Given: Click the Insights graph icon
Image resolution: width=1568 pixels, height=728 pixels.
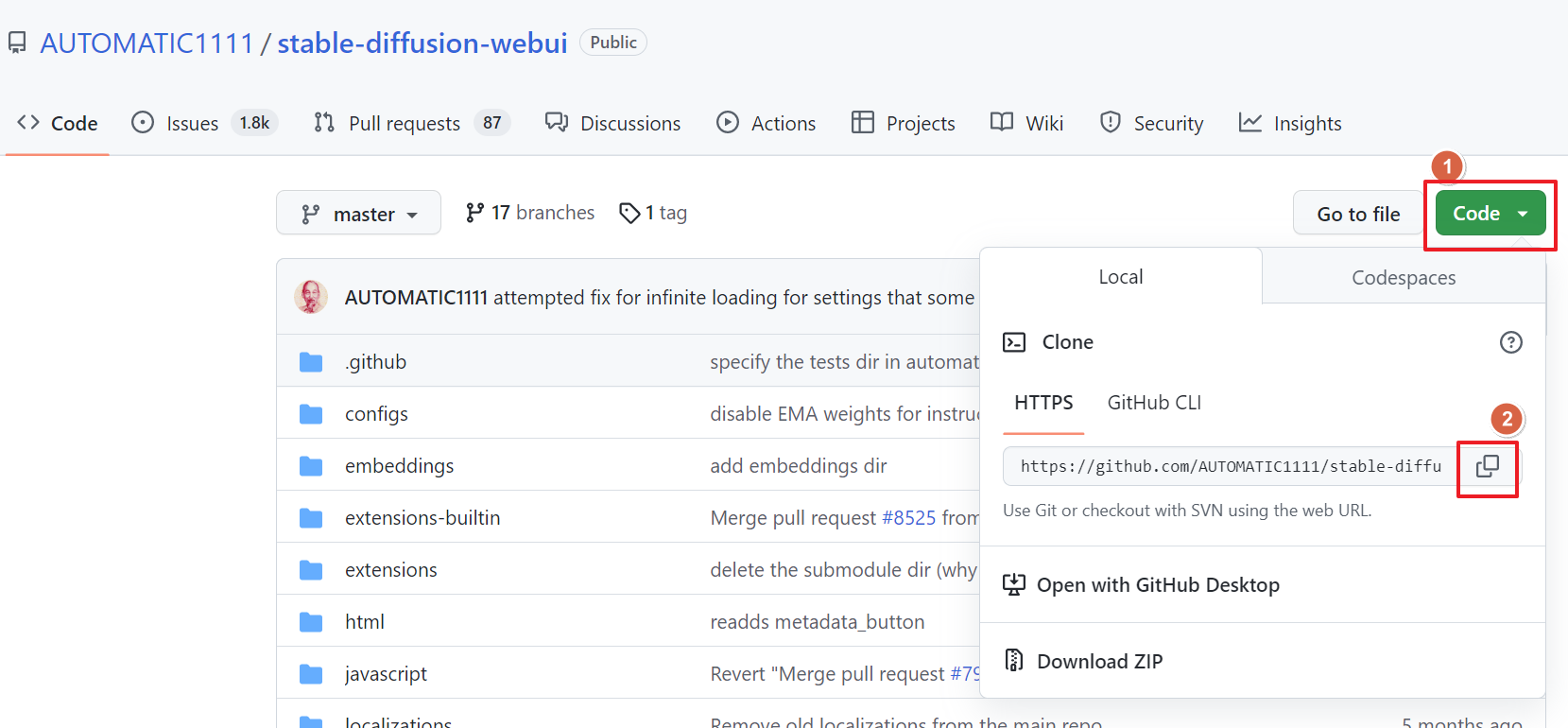Looking at the screenshot, I should tap(1250, 122).
